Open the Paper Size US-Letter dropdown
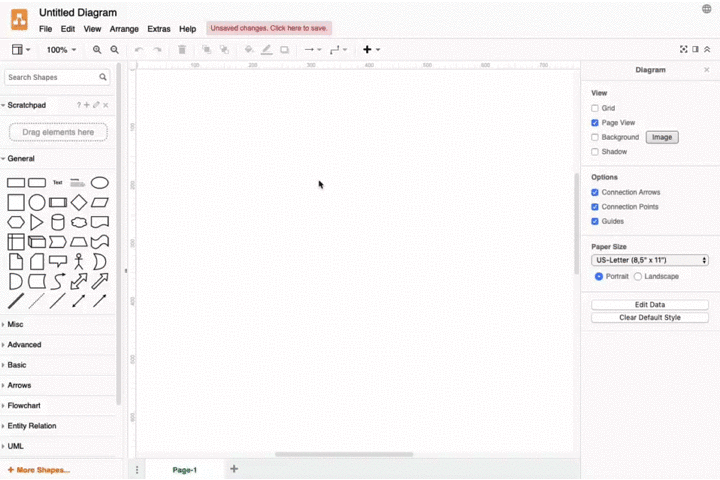Image resolution: width=720 pixels, height=480 pixels. [x=650, y=260]
